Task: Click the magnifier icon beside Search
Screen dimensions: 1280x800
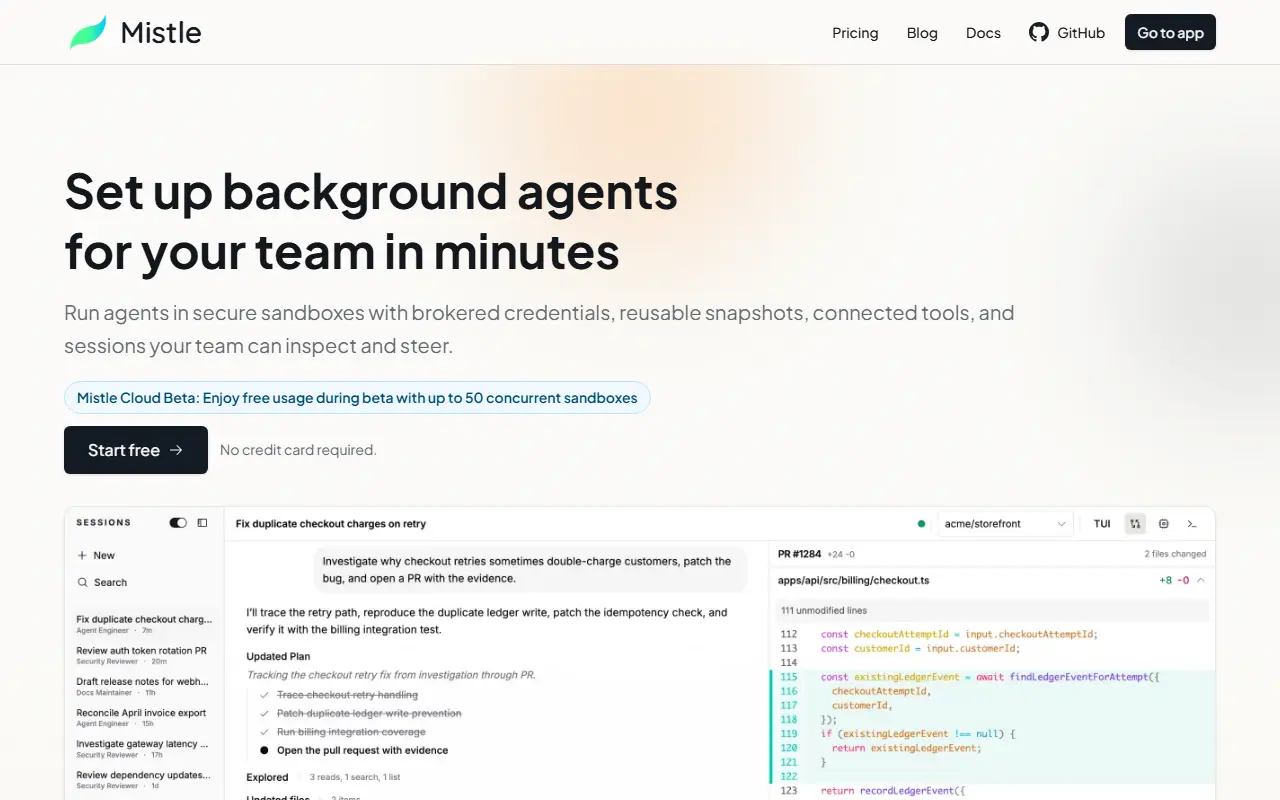Action: pos(82,582)
